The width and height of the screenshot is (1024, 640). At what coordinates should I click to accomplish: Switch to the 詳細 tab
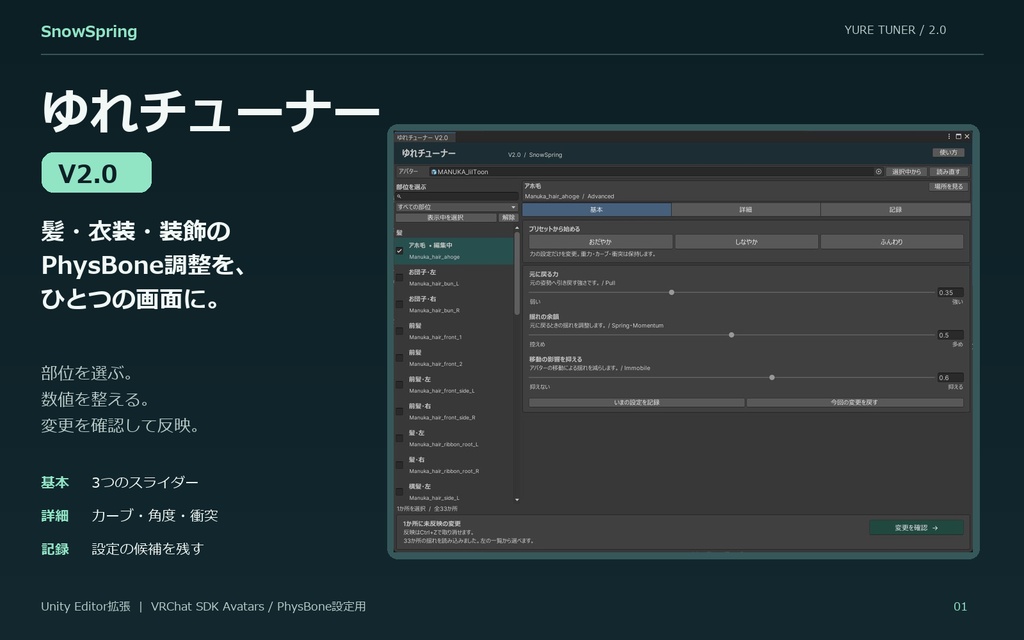(x=746, y=210)
